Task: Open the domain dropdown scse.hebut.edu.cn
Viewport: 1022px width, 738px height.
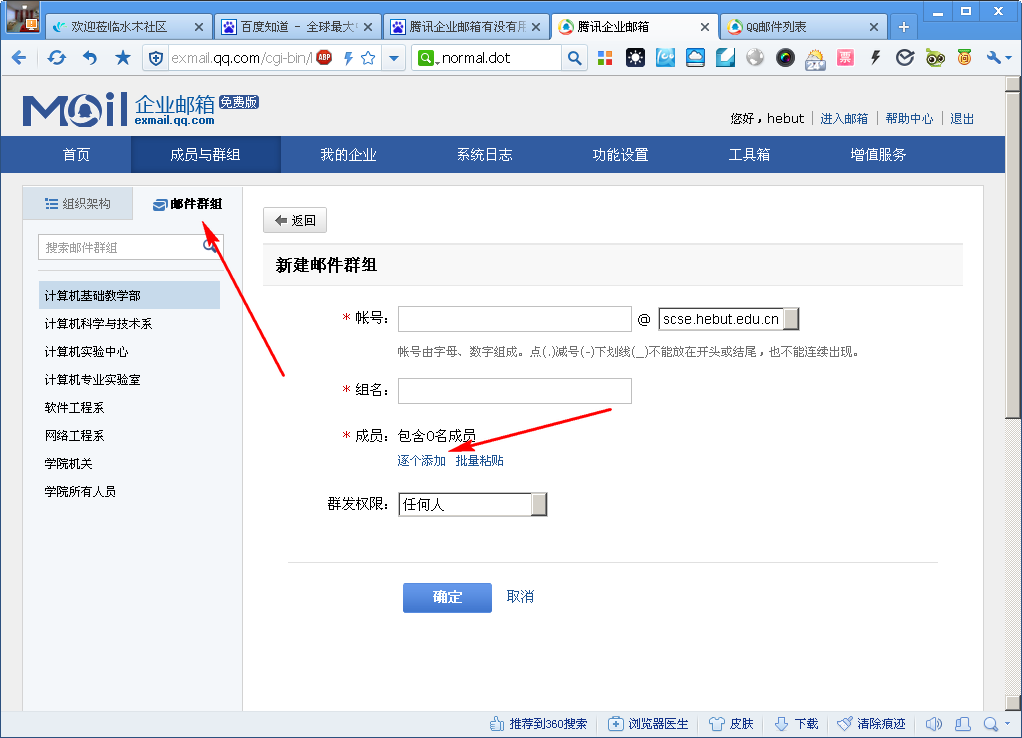Action: tap(790, 319)
